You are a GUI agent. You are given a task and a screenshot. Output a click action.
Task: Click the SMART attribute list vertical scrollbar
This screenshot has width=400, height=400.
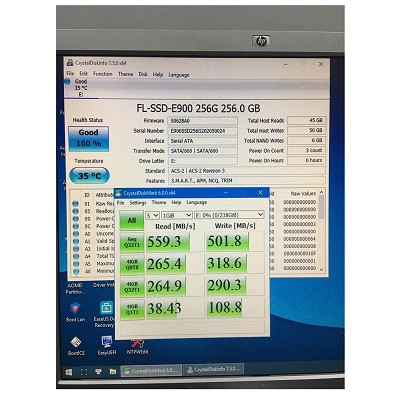pos(321,232)
